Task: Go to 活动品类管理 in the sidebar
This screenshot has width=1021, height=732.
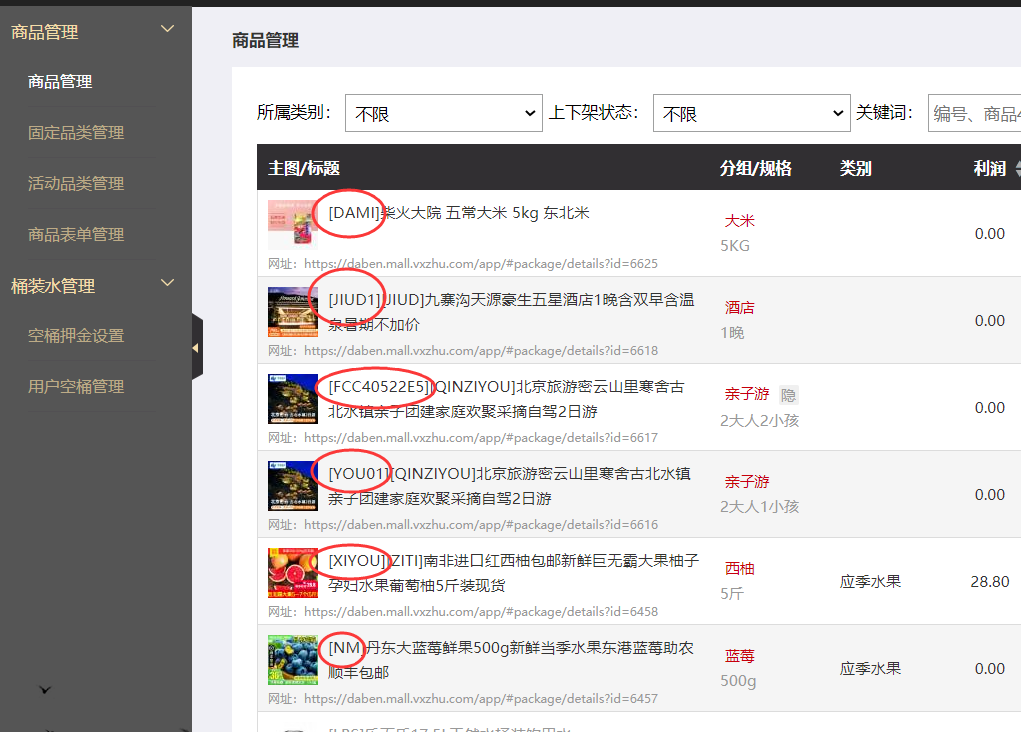Action: (76, 184)
